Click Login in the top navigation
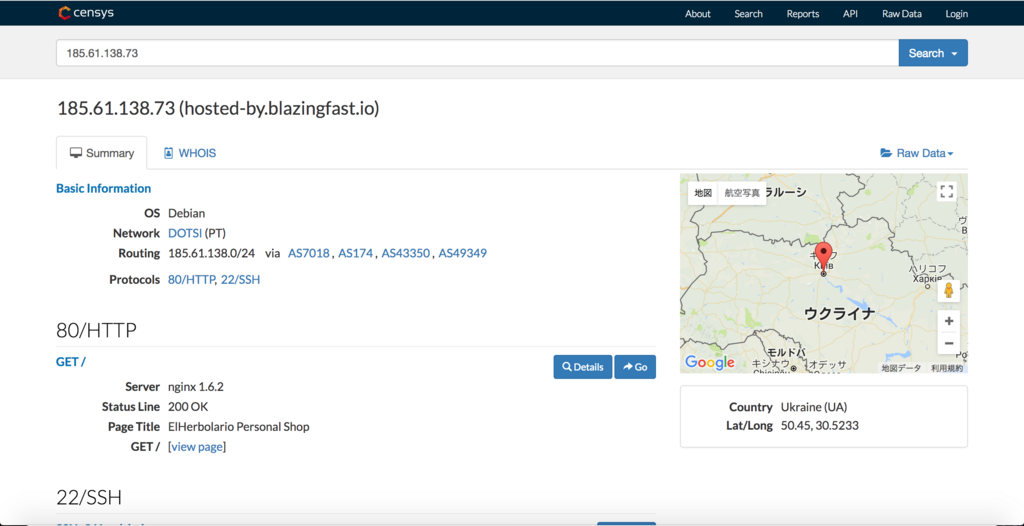The height and width of the screenshot is (526, 1024). click(956, 14)
